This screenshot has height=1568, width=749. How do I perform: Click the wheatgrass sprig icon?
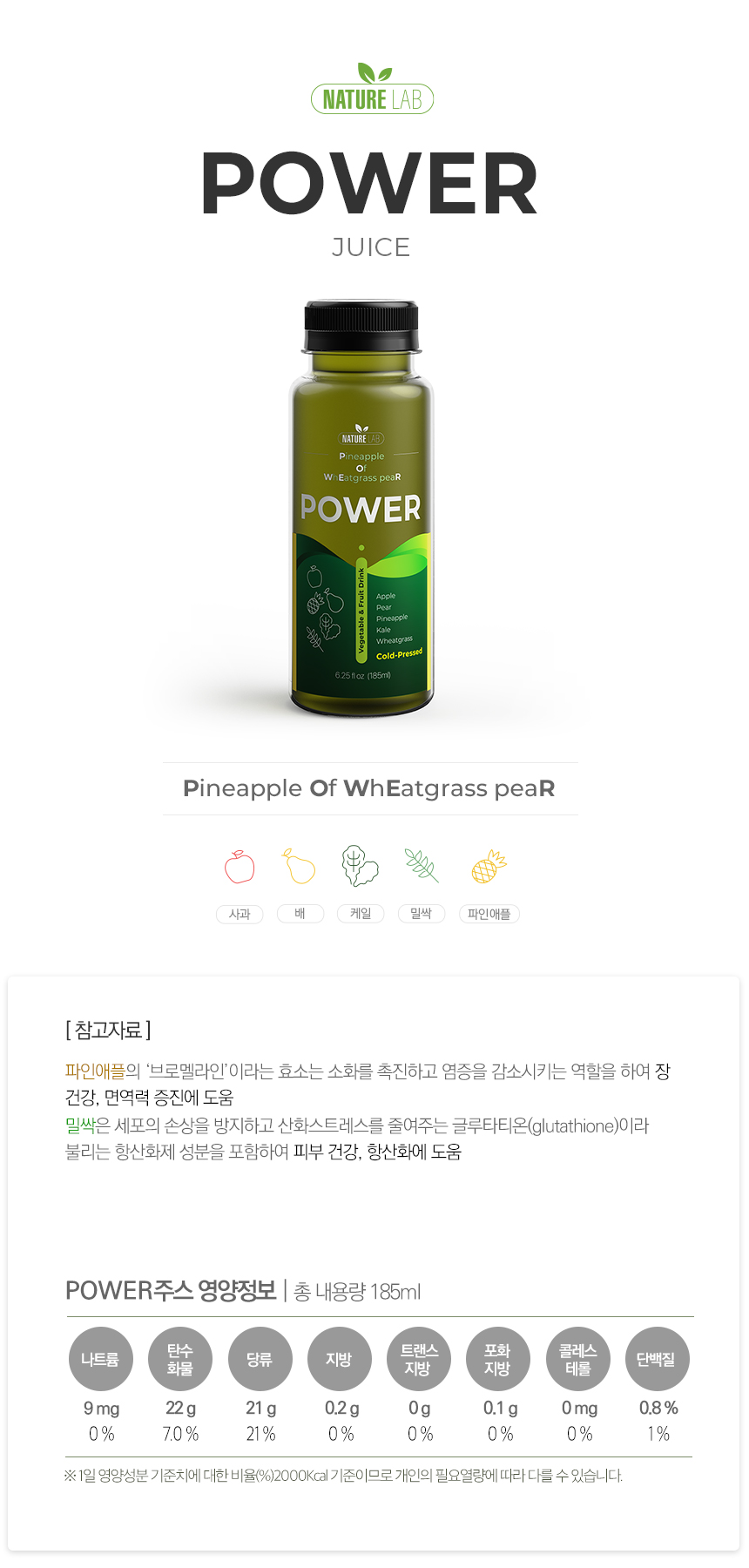pyautogui.click(x=422, y=866)
